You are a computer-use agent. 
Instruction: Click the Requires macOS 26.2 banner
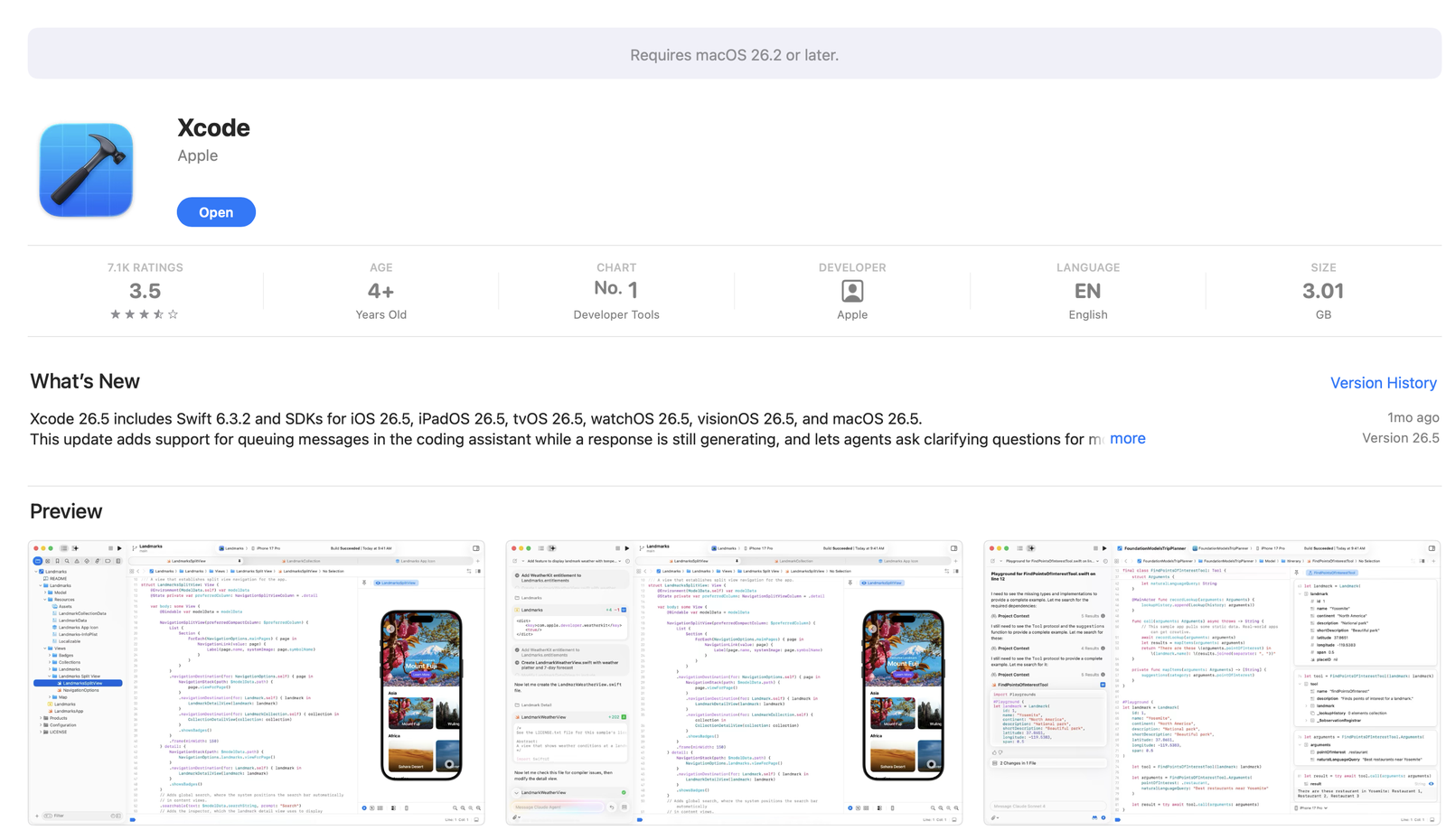click(x=734, y=53)
